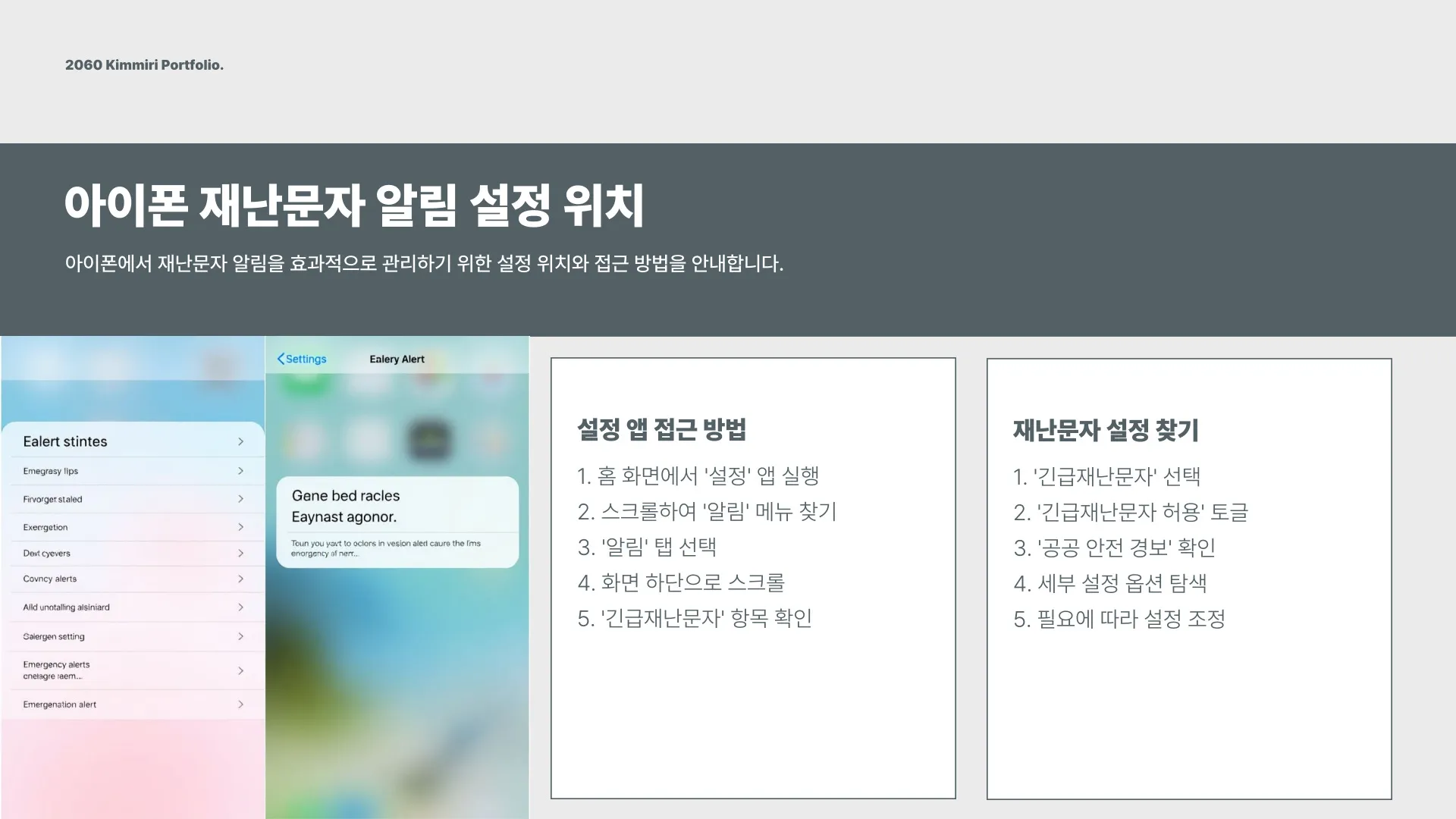Image resolution: width=1456 pixels, height=819 pixels.
Task: Click step 스크롤하여 '알림' 메뉴 찾기
Action: click(x=707, y=512)
